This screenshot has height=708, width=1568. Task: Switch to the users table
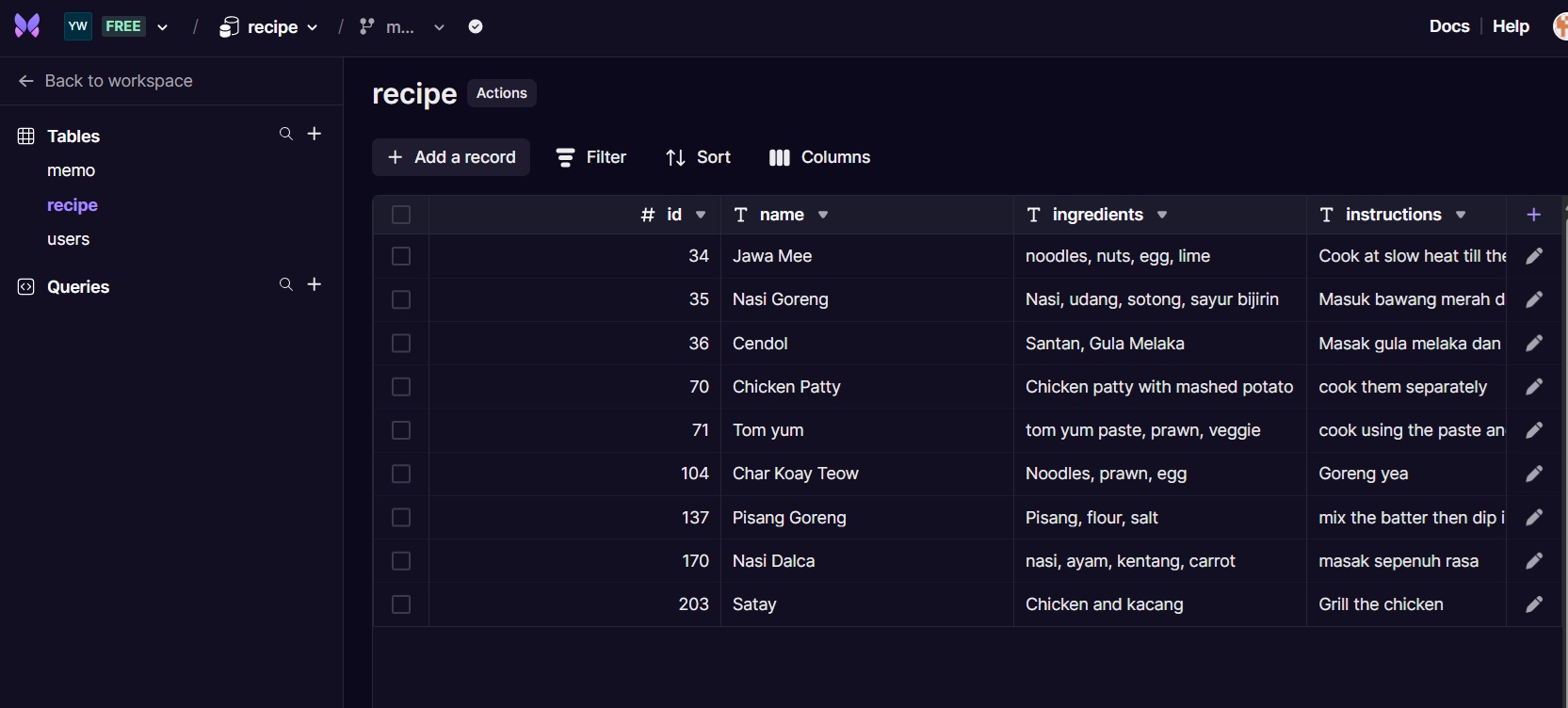point(68,239)
